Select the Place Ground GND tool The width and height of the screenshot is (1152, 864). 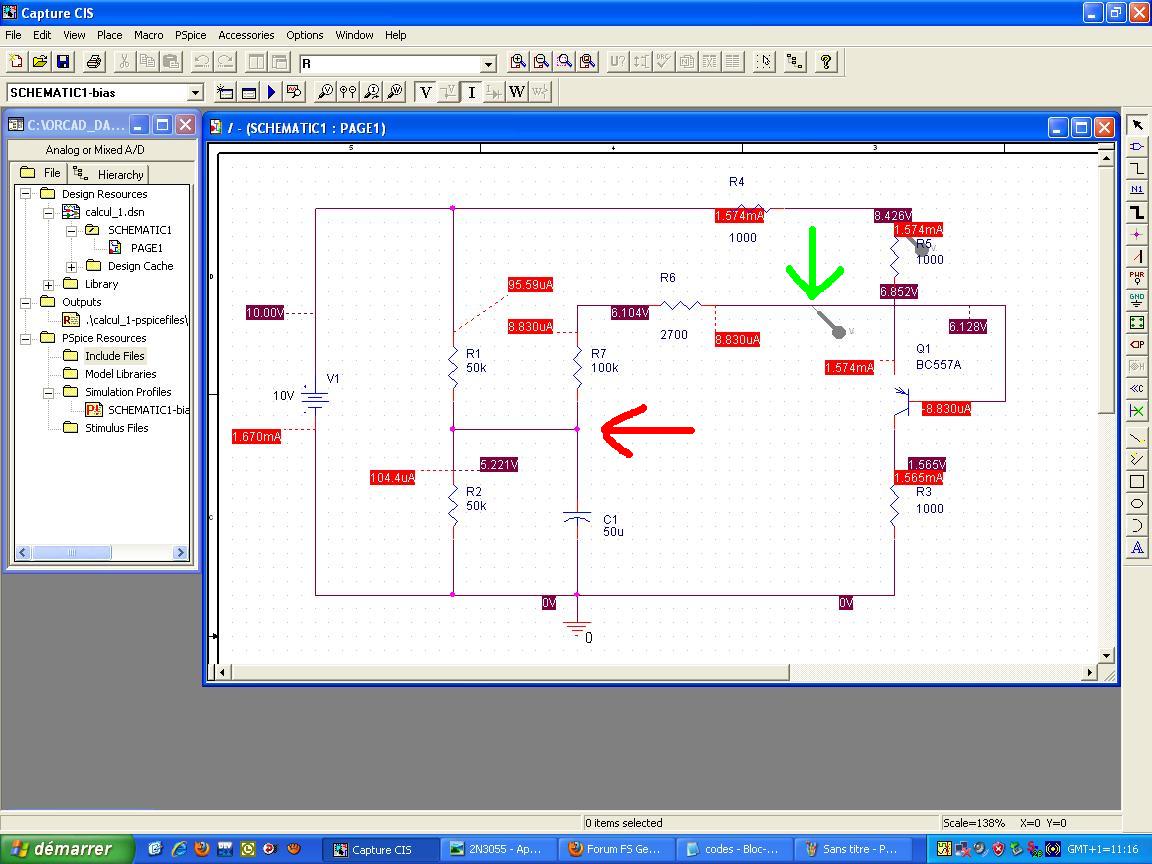1137,300
